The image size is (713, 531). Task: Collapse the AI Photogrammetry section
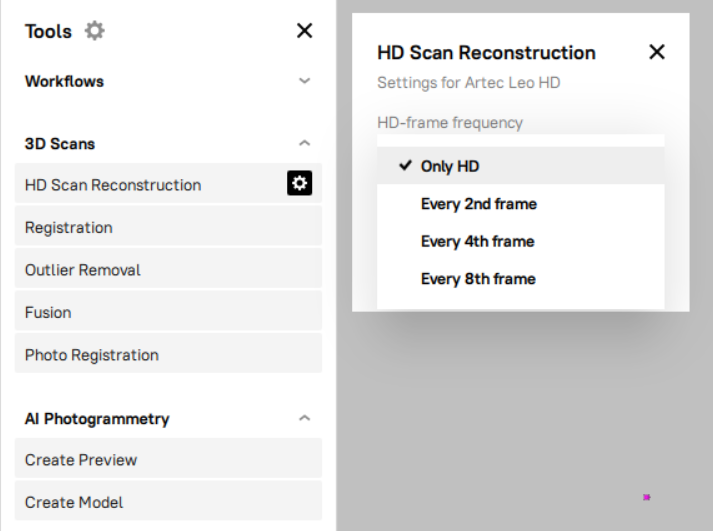(304, 418)
